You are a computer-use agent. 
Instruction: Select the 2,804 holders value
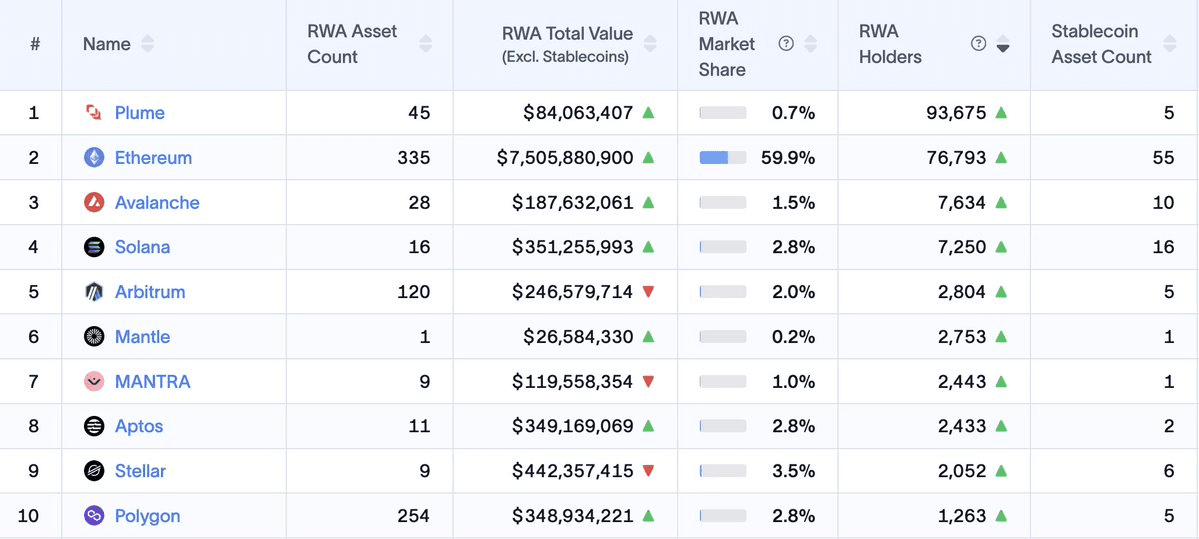coord(962,292)
